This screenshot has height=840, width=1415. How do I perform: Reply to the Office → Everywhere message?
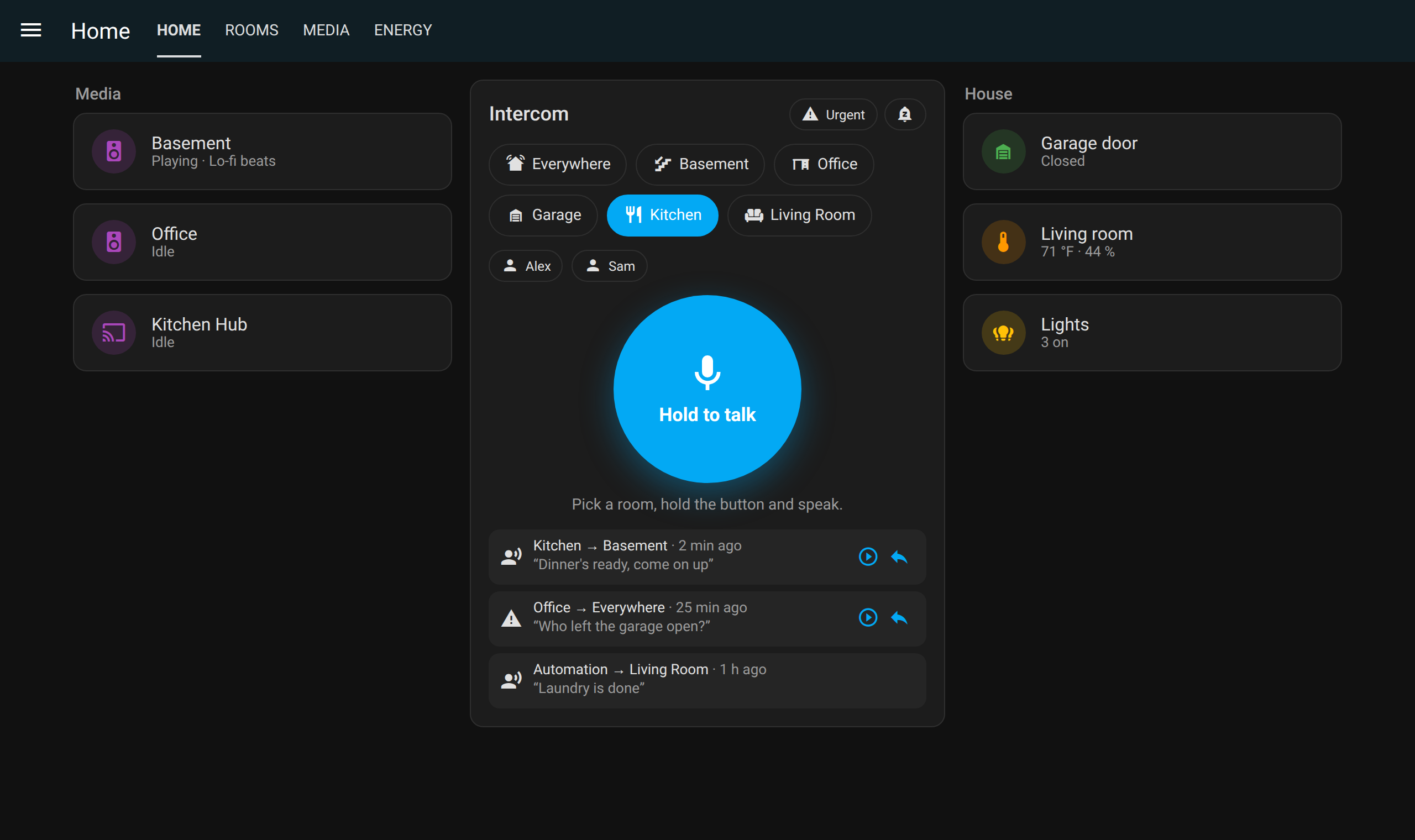pyautogui.click(x=899, y=617)
